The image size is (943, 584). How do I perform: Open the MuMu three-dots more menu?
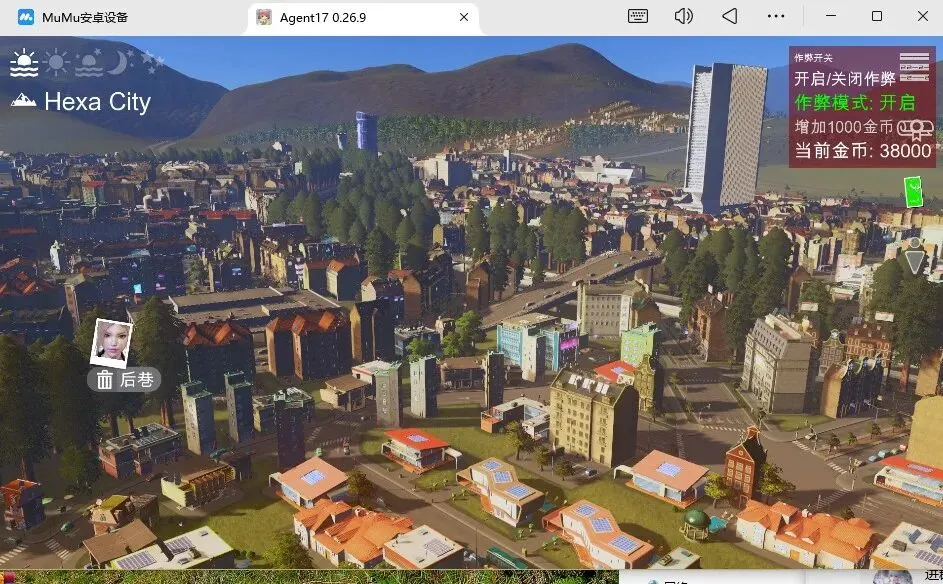(x=776, y=16)
